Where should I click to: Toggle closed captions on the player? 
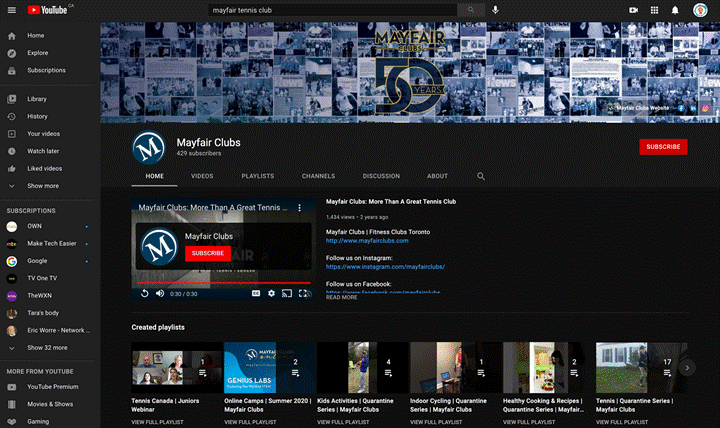pyautogui.click(x=256, y=293)
